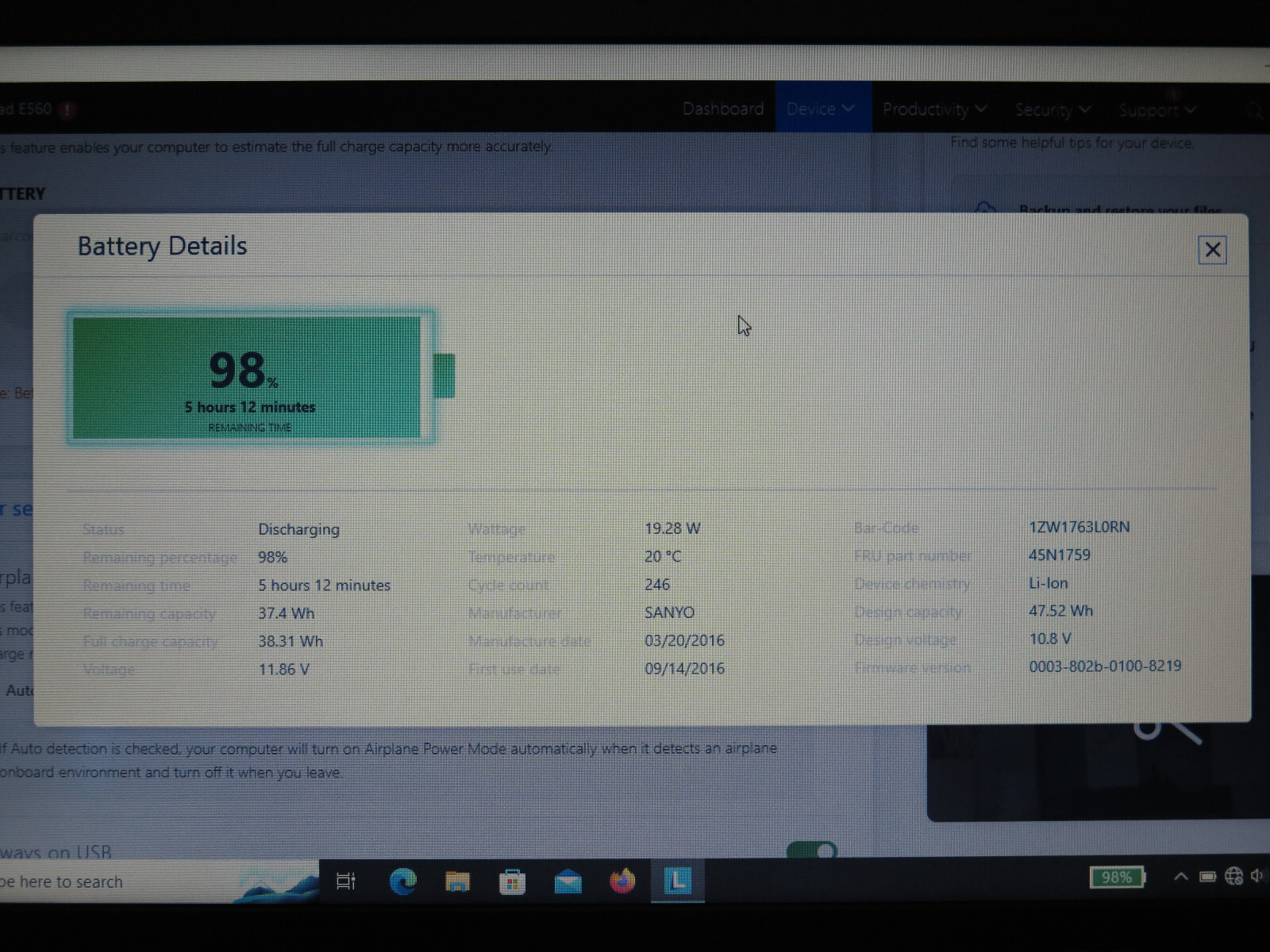Select the design voltage value "10.8 V"
1270x952 pixels.
(1050, 639)
